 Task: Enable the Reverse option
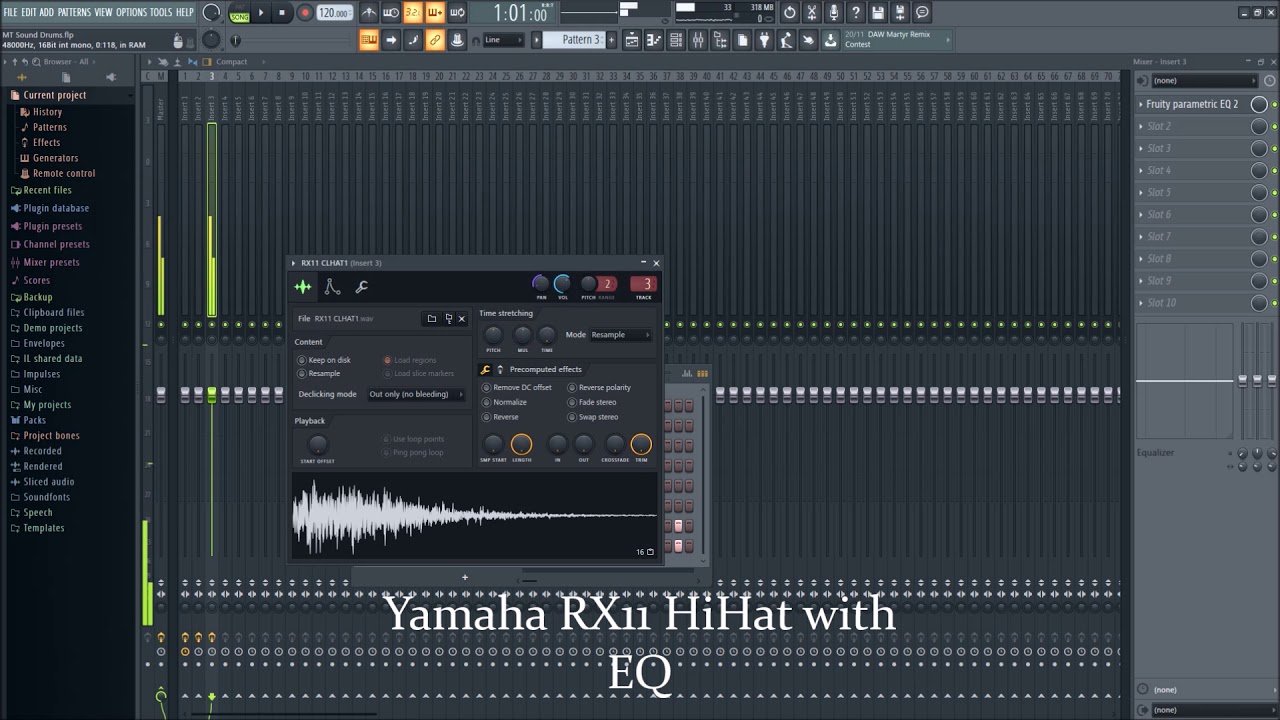coord(501,417)
